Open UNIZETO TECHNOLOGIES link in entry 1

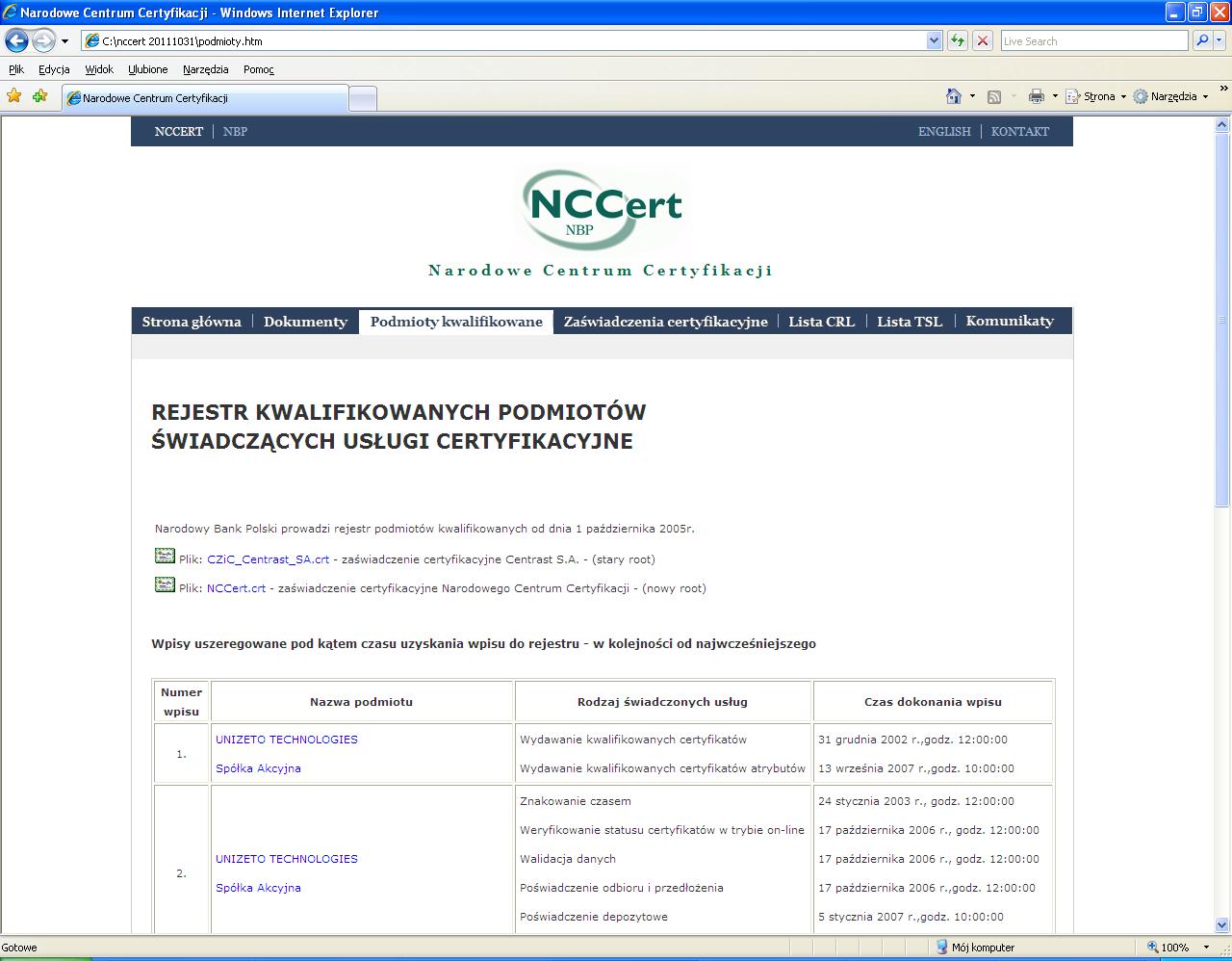(287, 740)
